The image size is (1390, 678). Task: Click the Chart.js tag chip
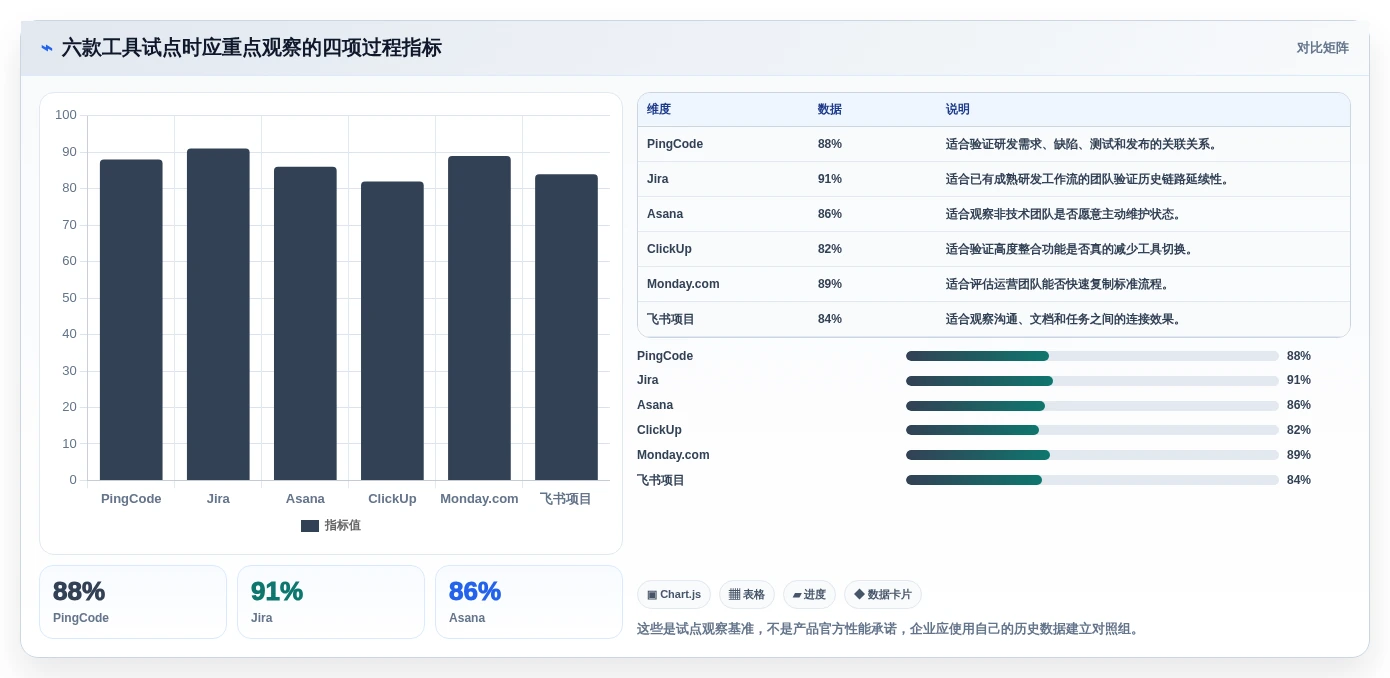point(674,595)
